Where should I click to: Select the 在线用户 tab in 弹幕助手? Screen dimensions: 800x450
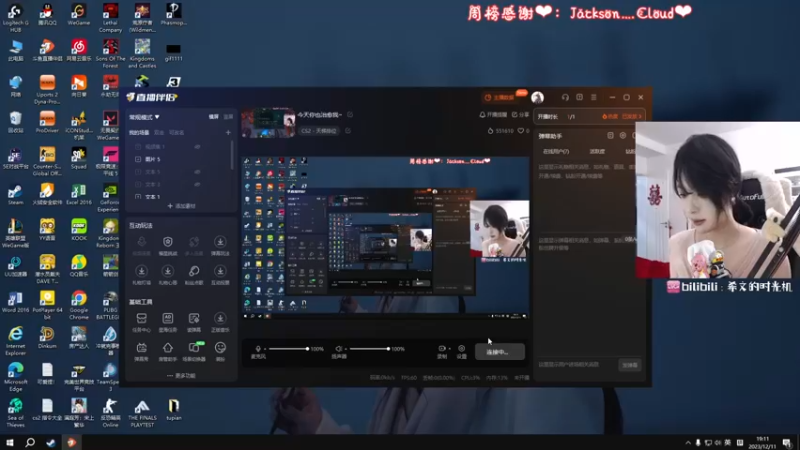click(556, 152)
